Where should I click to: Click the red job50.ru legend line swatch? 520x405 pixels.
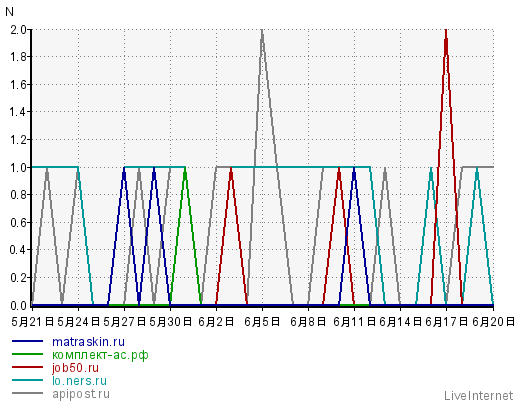pos(27,367)
